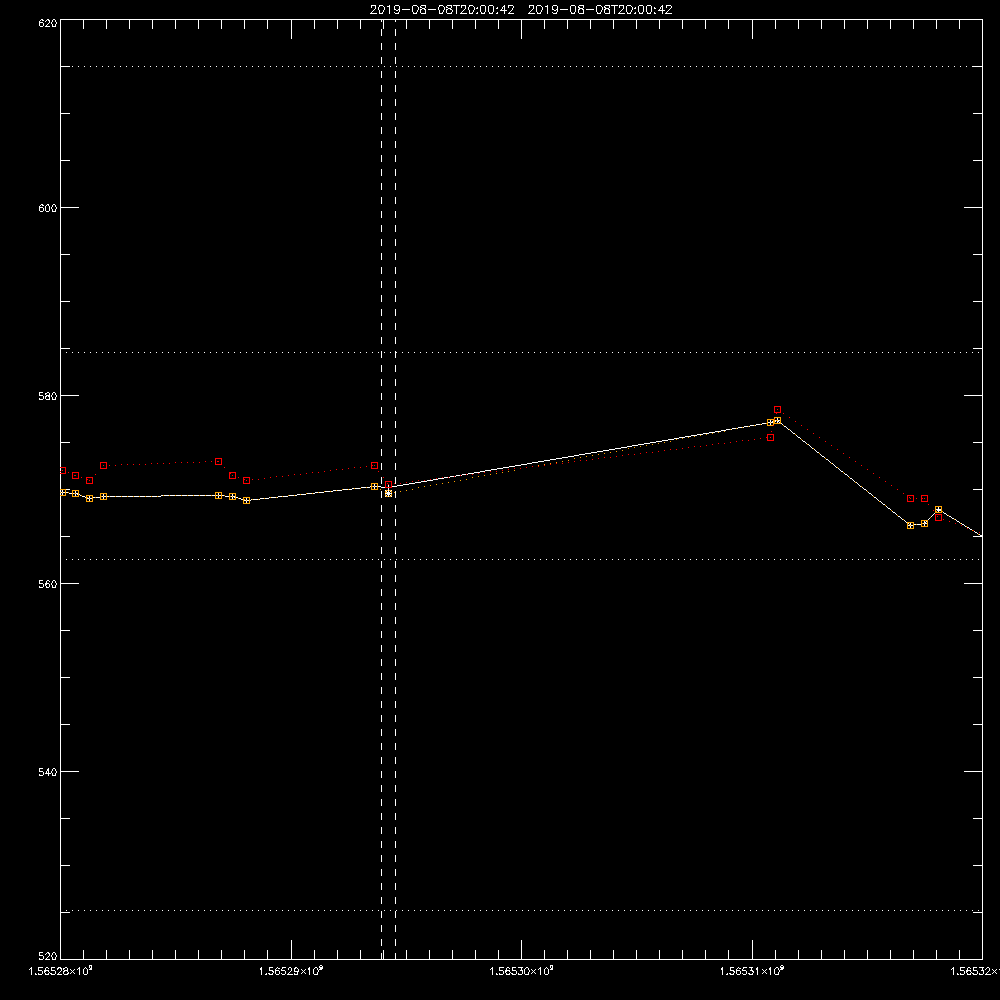Select the white data point between dashed lines
The width and height of the screenshot is (1000, 1000).
(388, 494)
